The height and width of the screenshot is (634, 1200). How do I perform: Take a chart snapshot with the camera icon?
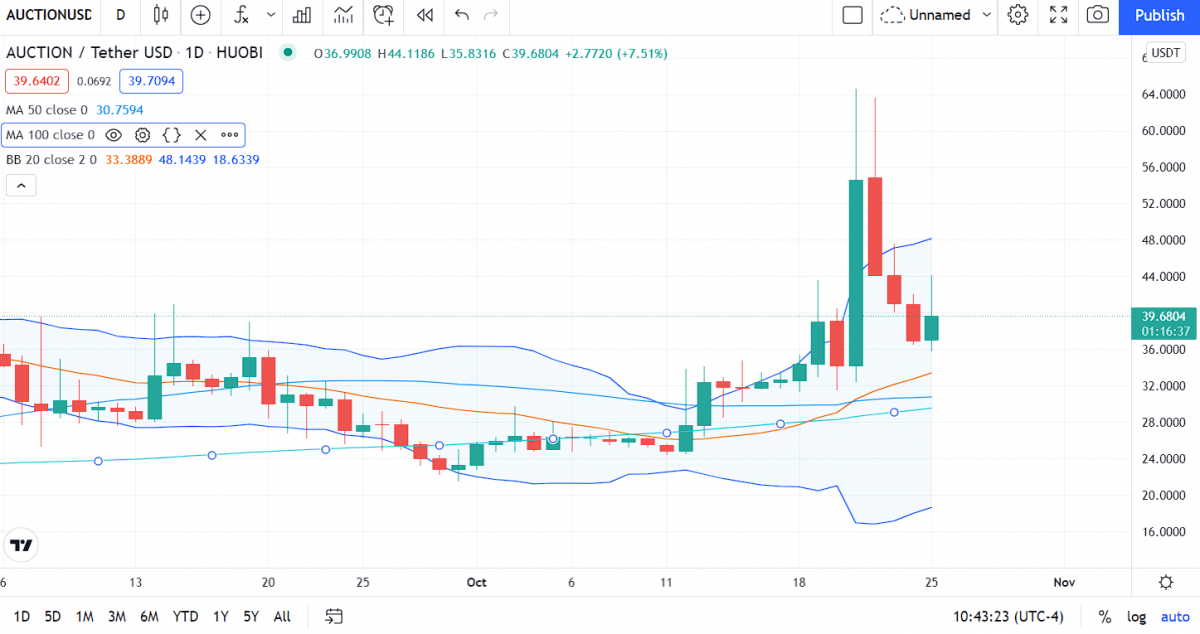click(1098, 15)
